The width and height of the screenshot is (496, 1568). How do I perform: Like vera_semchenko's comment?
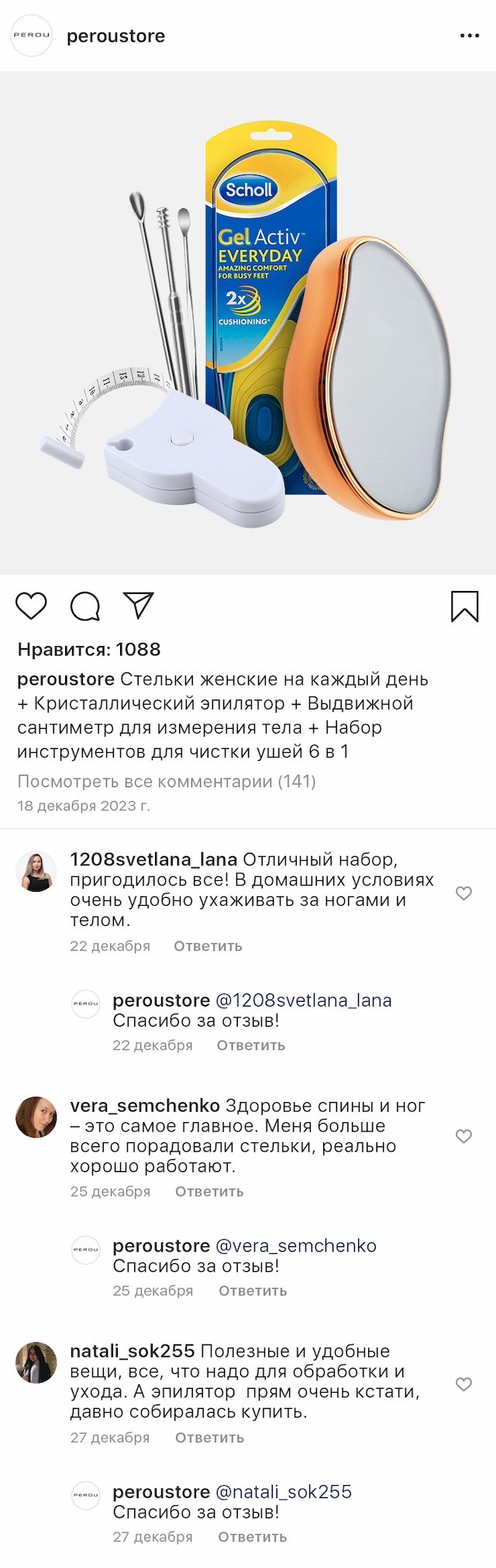pyautogui.click(x=463, y=1136)
